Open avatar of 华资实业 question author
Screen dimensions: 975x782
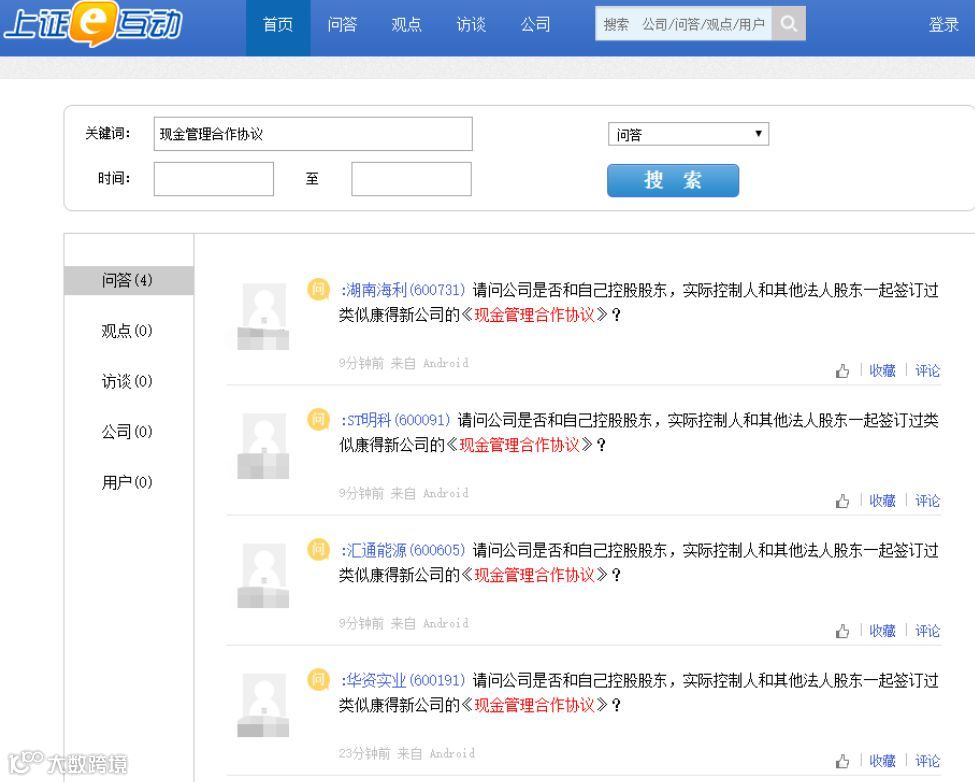tap(263, 706)
